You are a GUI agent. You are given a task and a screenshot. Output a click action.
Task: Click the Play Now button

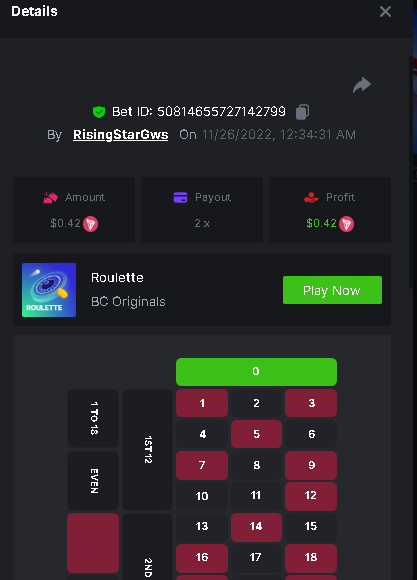(332, 290)
